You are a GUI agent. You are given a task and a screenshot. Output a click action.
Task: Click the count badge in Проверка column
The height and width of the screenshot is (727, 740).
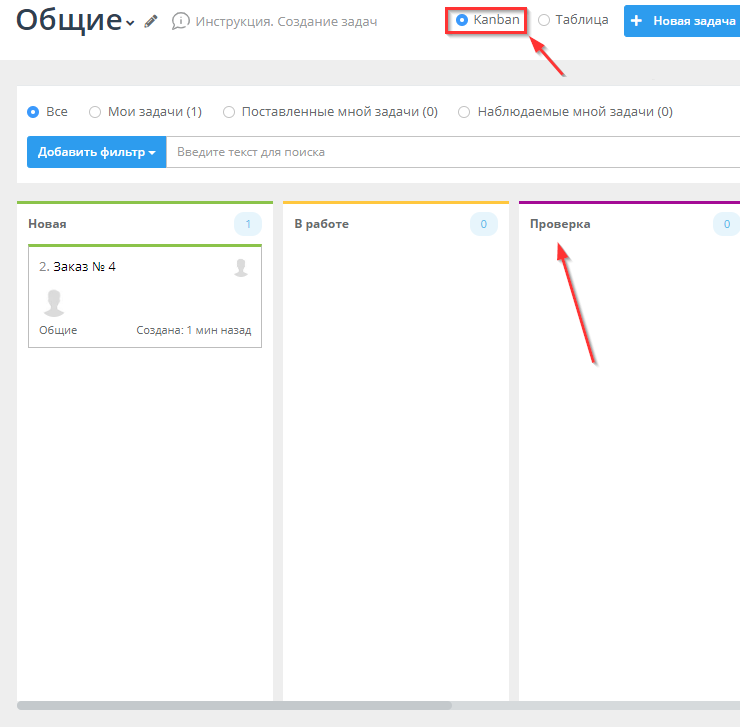point(726,224)
